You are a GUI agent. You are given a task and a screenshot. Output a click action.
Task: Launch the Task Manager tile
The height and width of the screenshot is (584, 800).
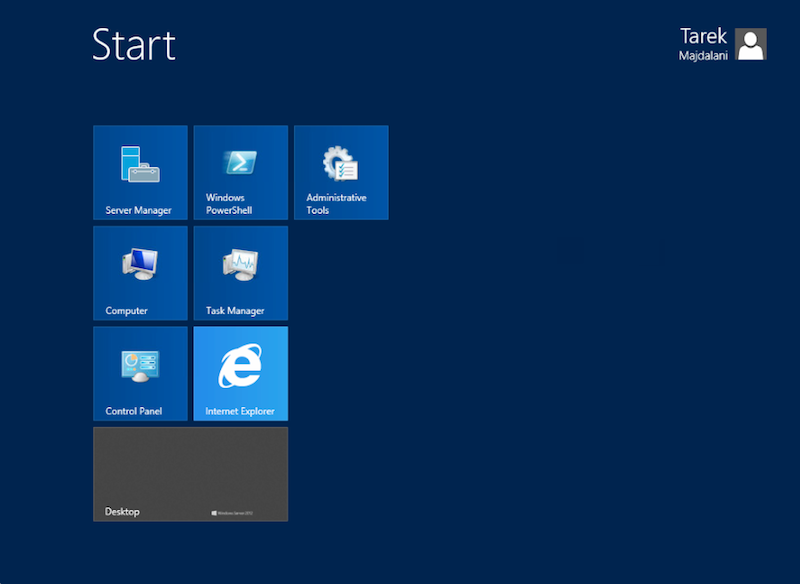click(x=241, y=273)
